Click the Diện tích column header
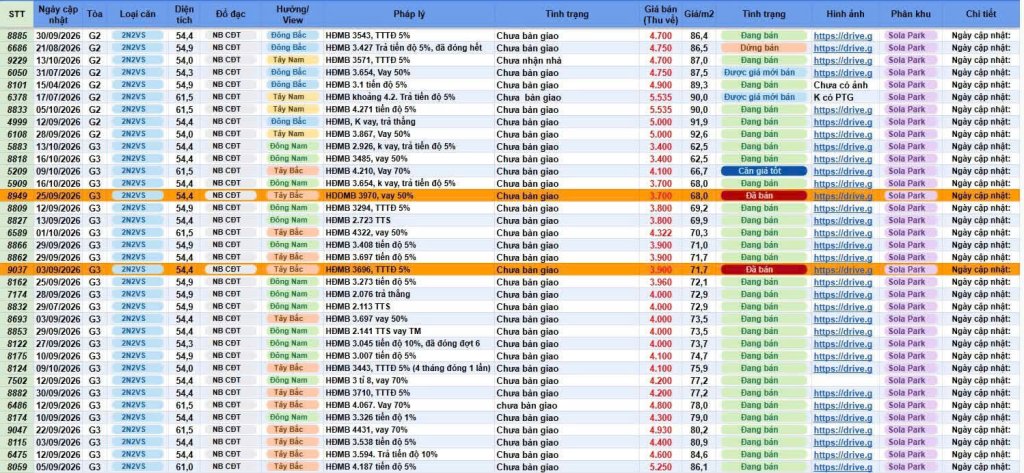Viewport: 1024px width, 473px height. (184, 14)
